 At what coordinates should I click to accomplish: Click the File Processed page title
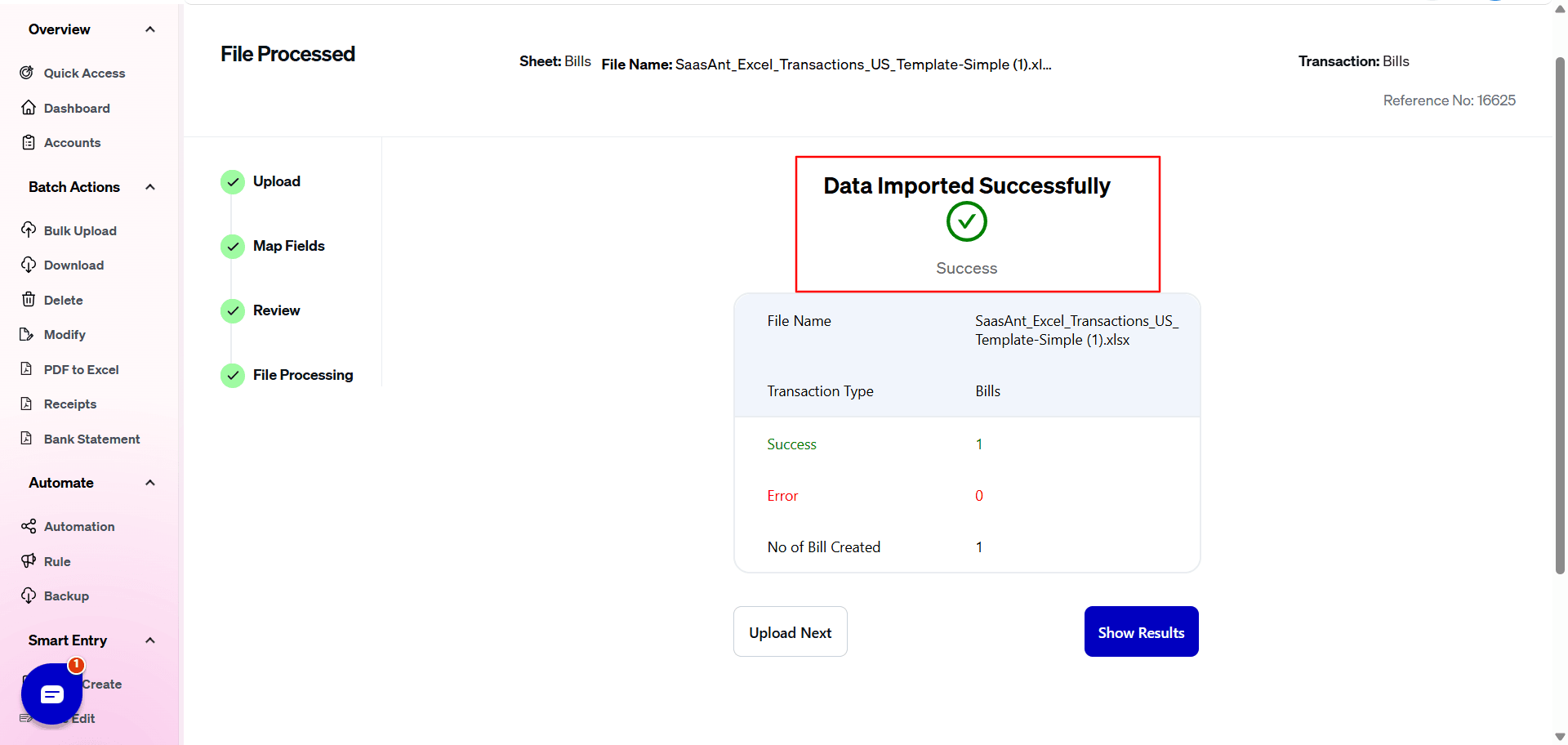[x=287, y=54]
